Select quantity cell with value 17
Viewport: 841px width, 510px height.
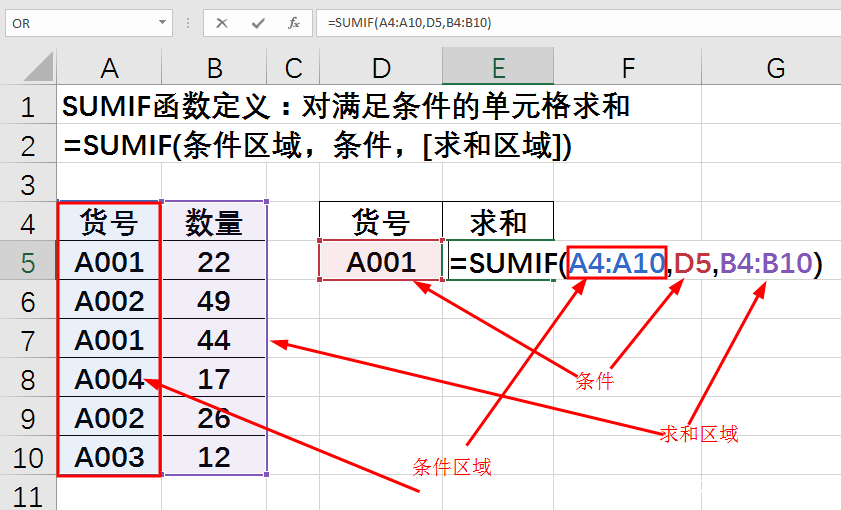tap(214, 379)
